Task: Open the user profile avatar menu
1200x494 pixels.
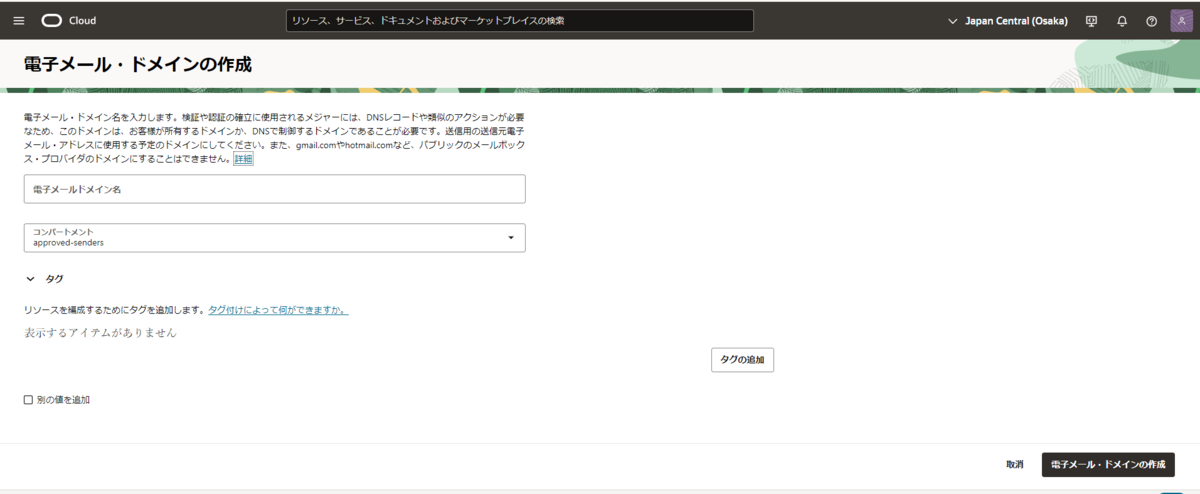Action: point(1181,20)
